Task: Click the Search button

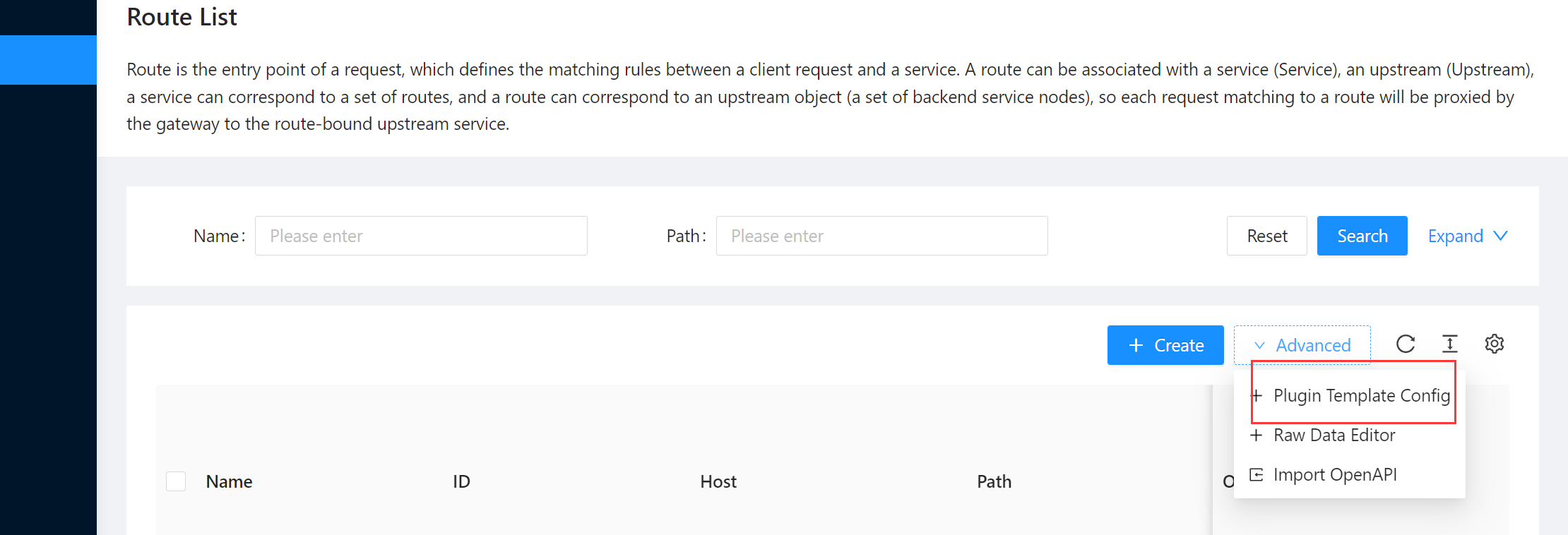Action: 1362,236
